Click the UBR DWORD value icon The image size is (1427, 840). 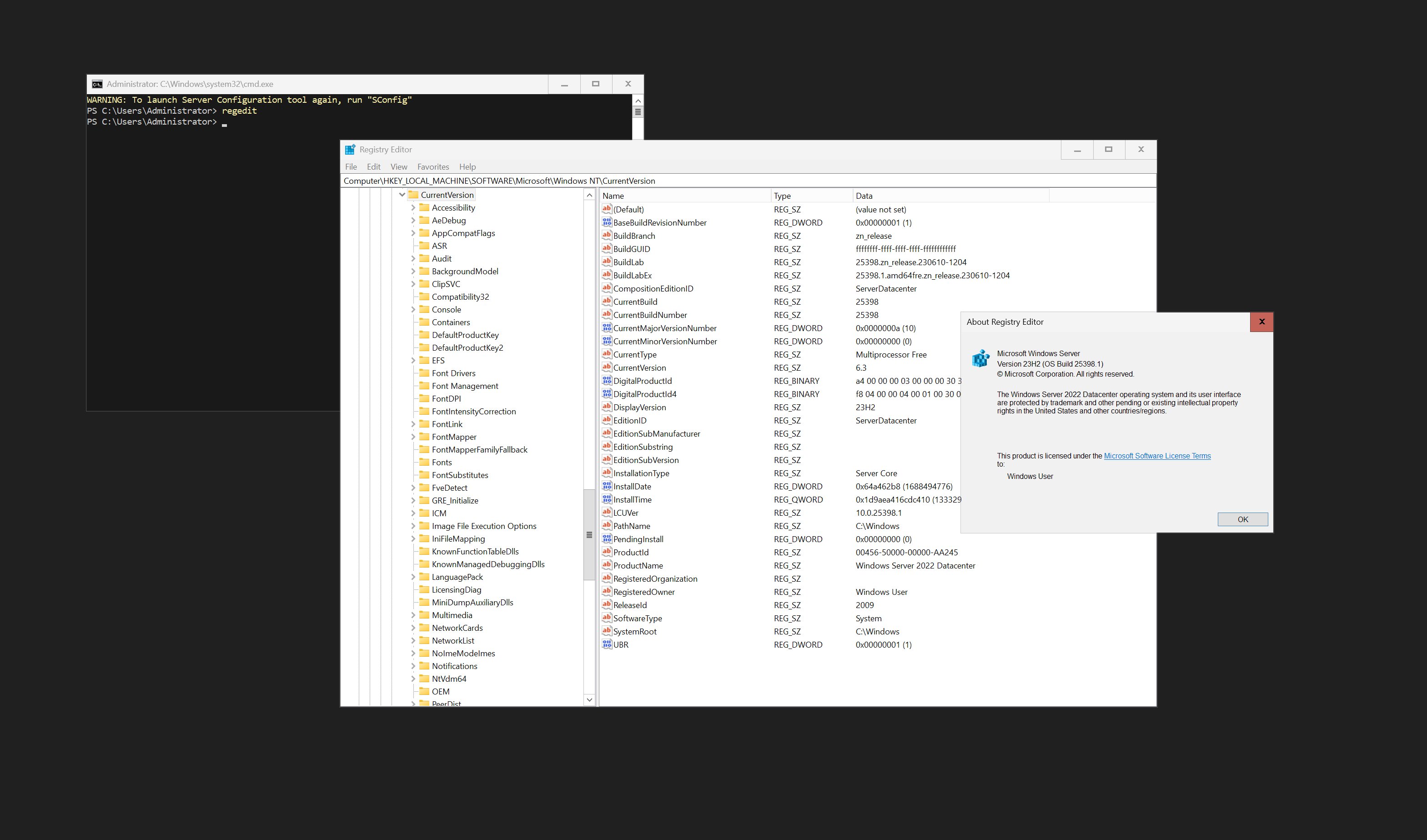point(607,644)
